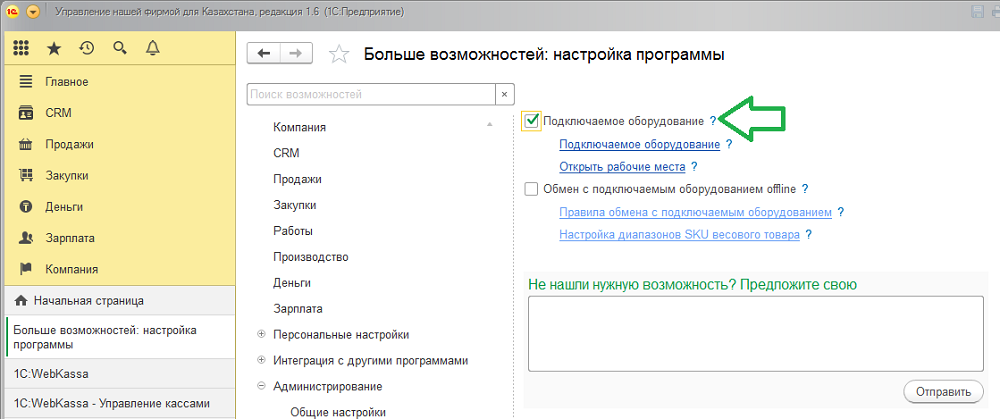Show help next to Правила обмена link

click(841, 212)
